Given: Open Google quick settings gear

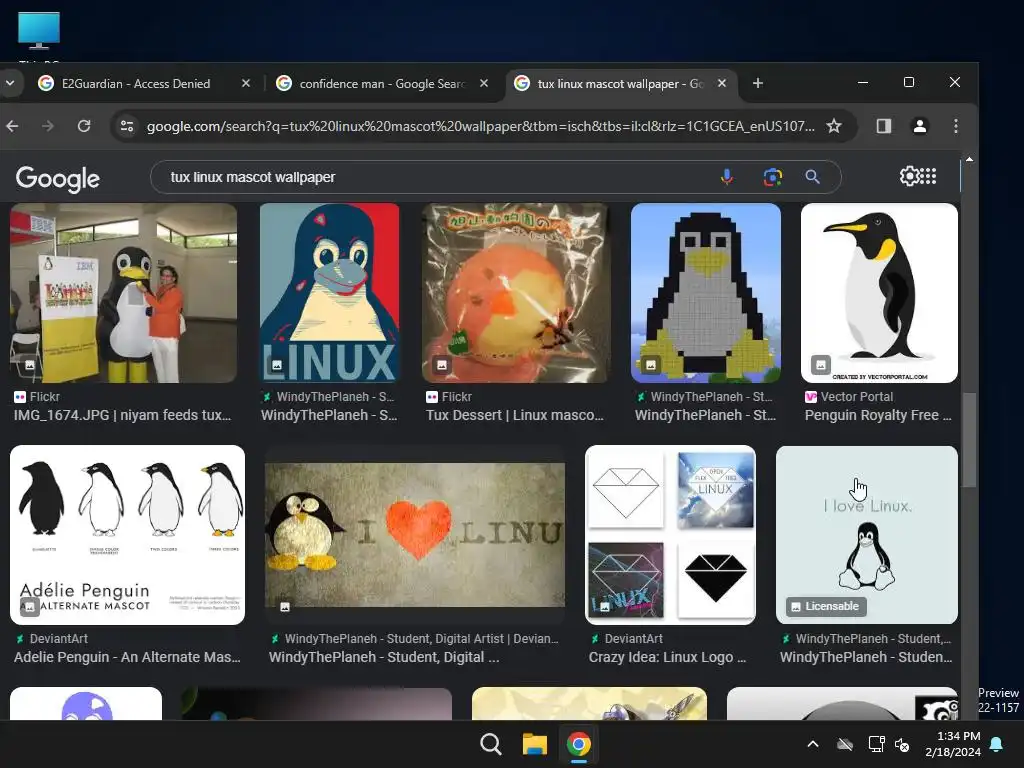Looking at the screenshot, I should click(908, 176).
